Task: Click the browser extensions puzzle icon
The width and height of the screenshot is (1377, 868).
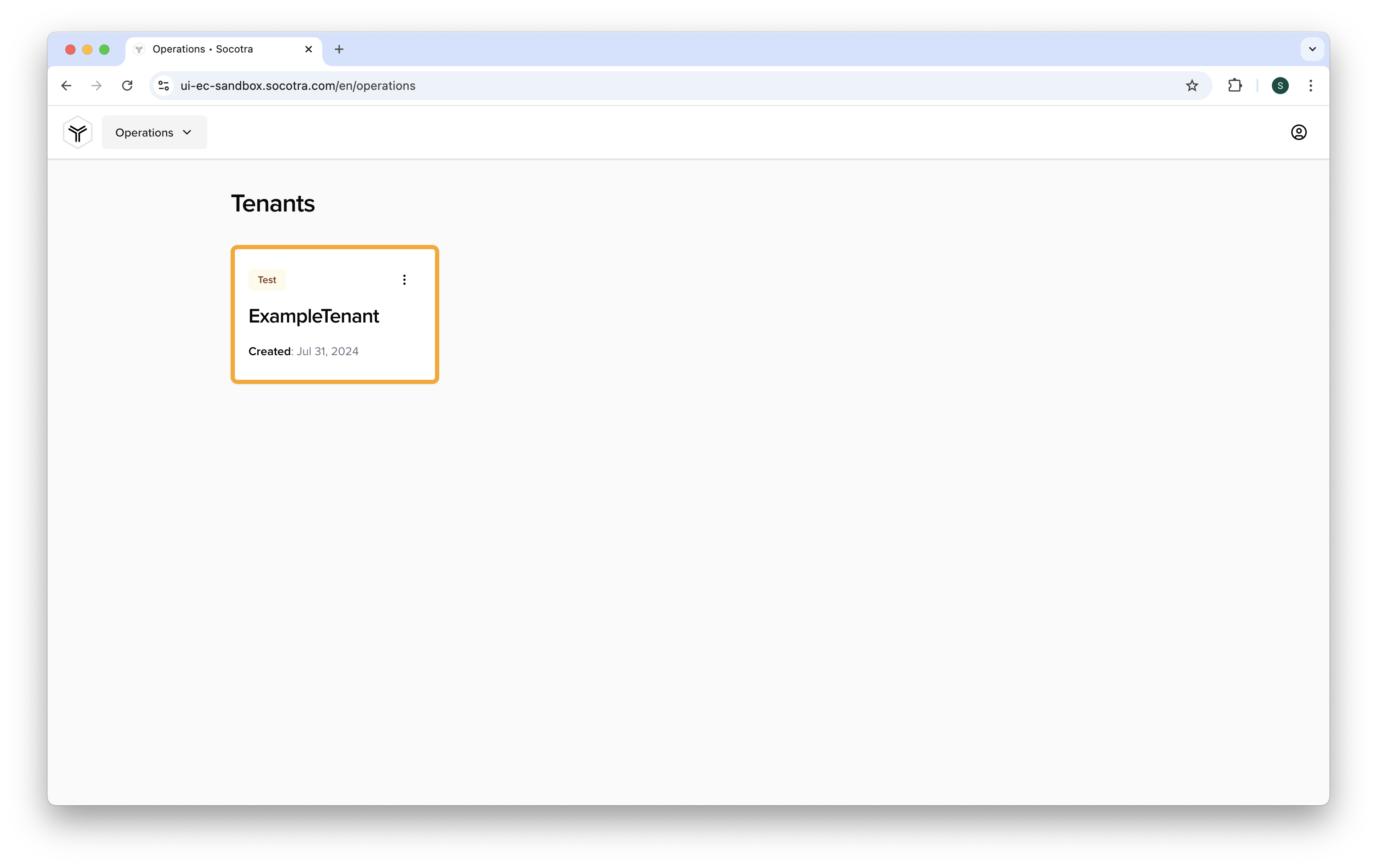Action: coord(1234,85)
